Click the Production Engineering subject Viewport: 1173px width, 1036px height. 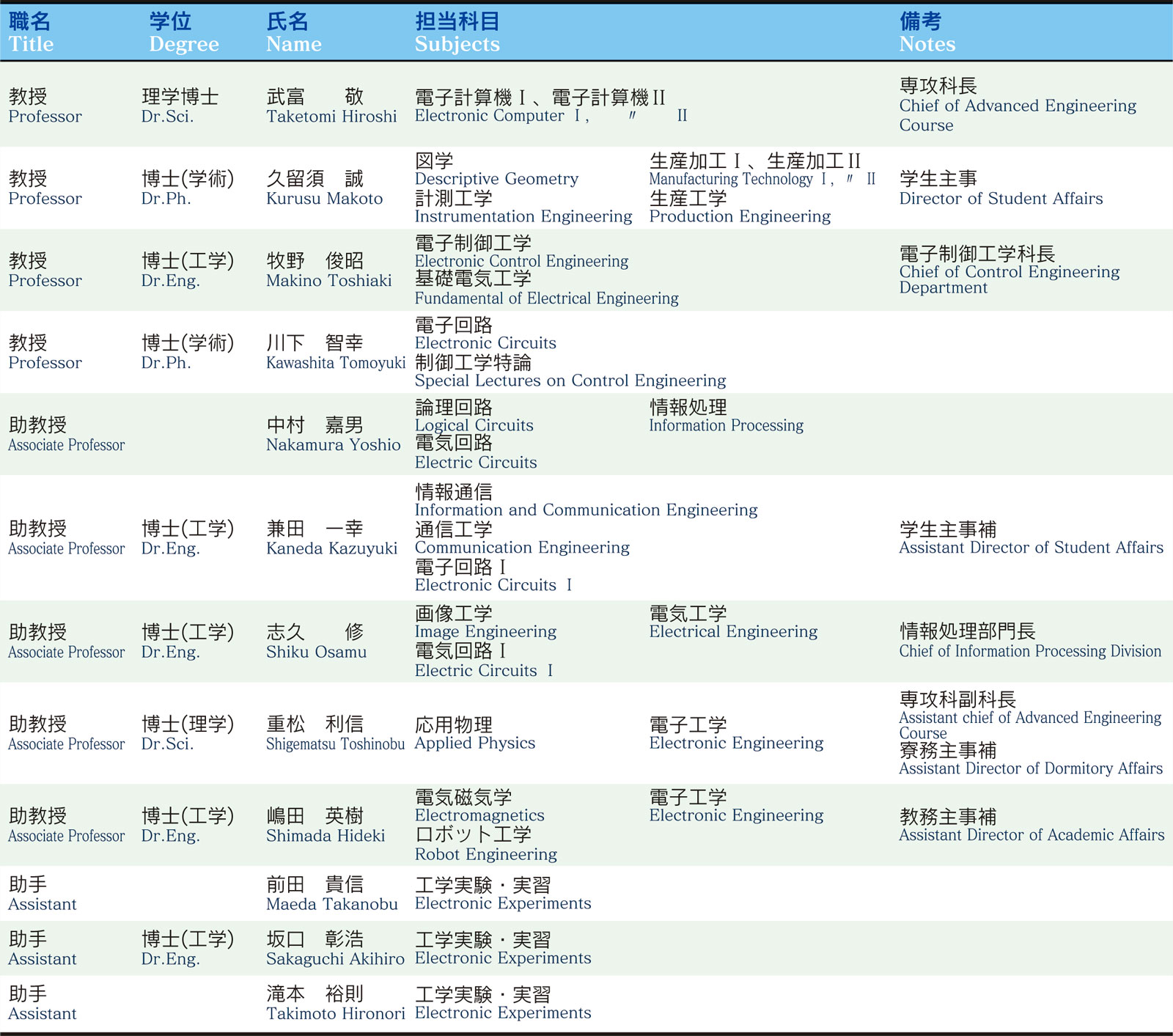point(740,216)
